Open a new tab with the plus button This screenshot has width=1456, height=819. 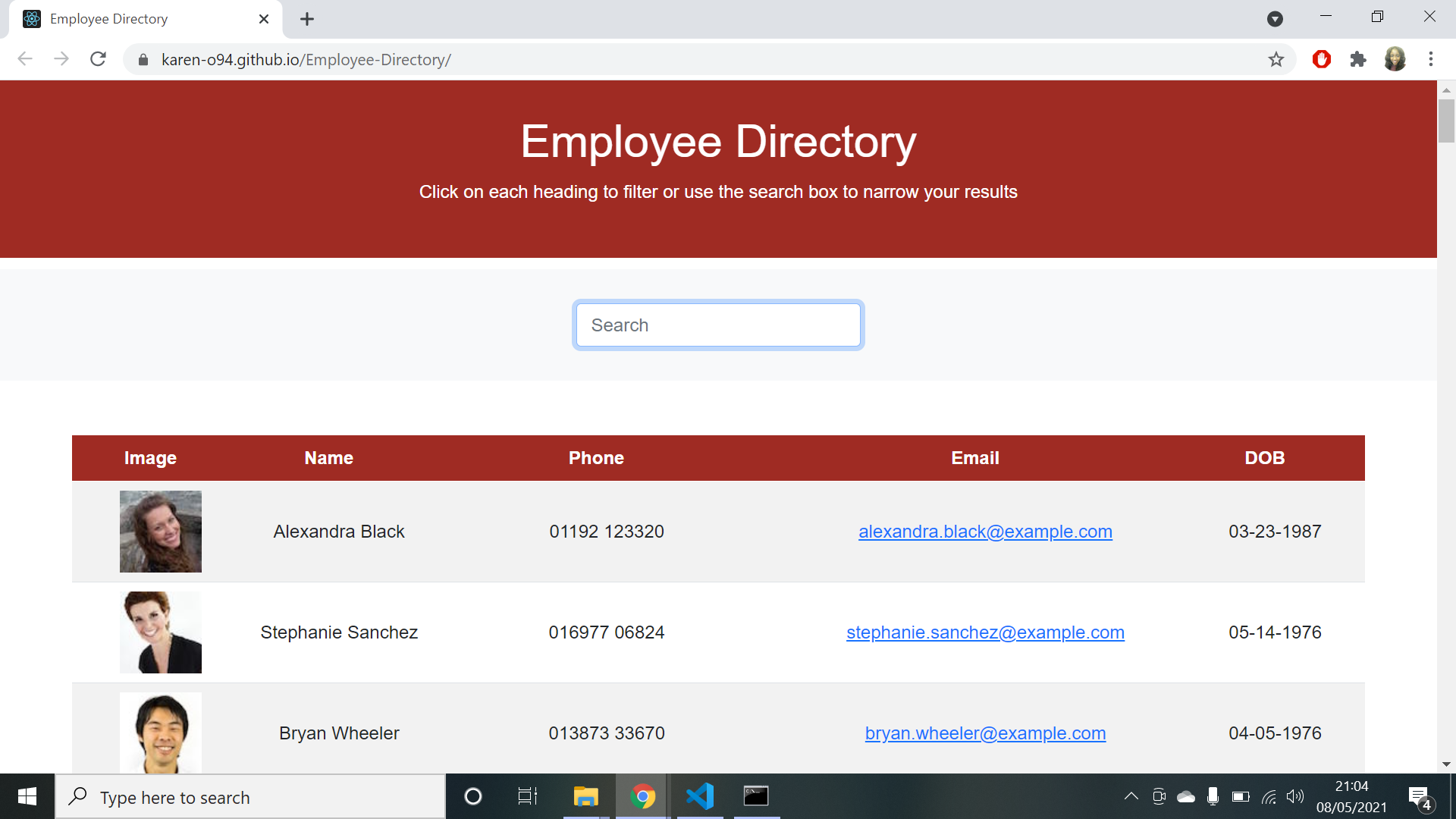point(307,18)
